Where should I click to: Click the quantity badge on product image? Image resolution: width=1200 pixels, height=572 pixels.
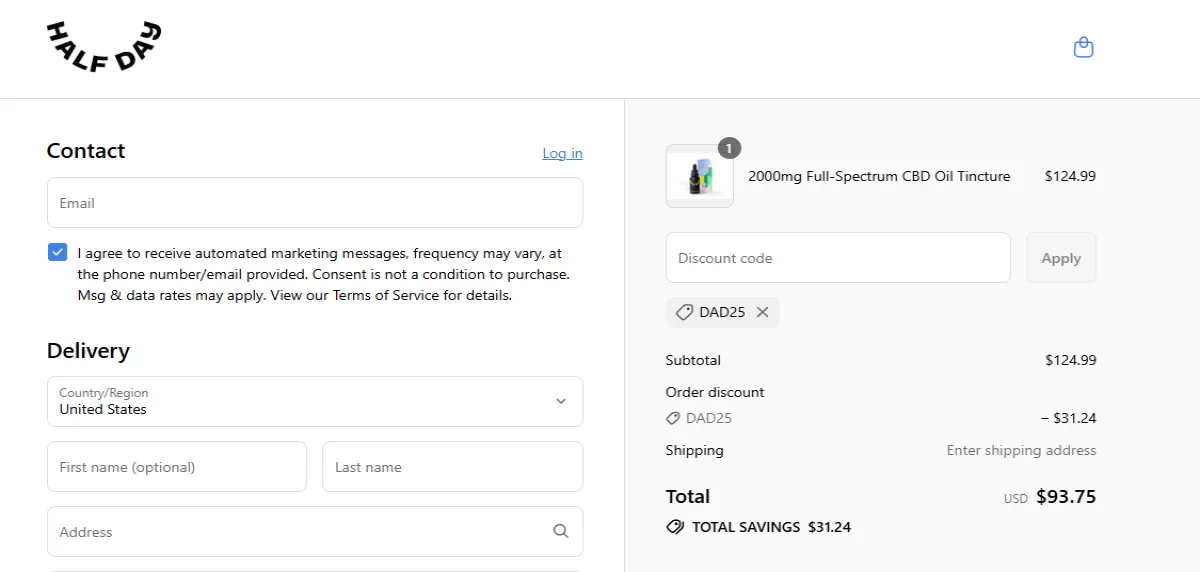point(729,148)
